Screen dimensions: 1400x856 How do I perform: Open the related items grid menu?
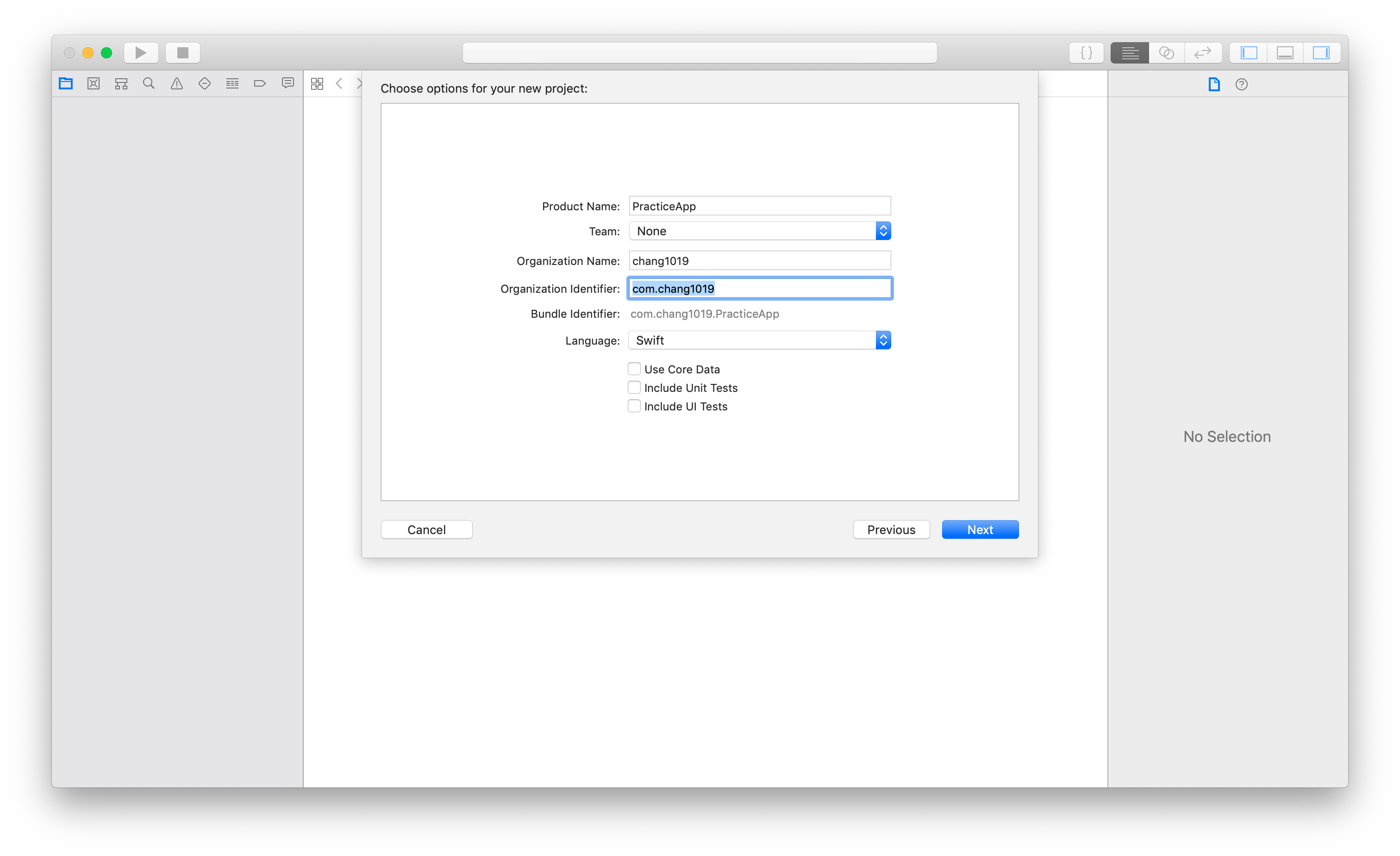(317, 83)
